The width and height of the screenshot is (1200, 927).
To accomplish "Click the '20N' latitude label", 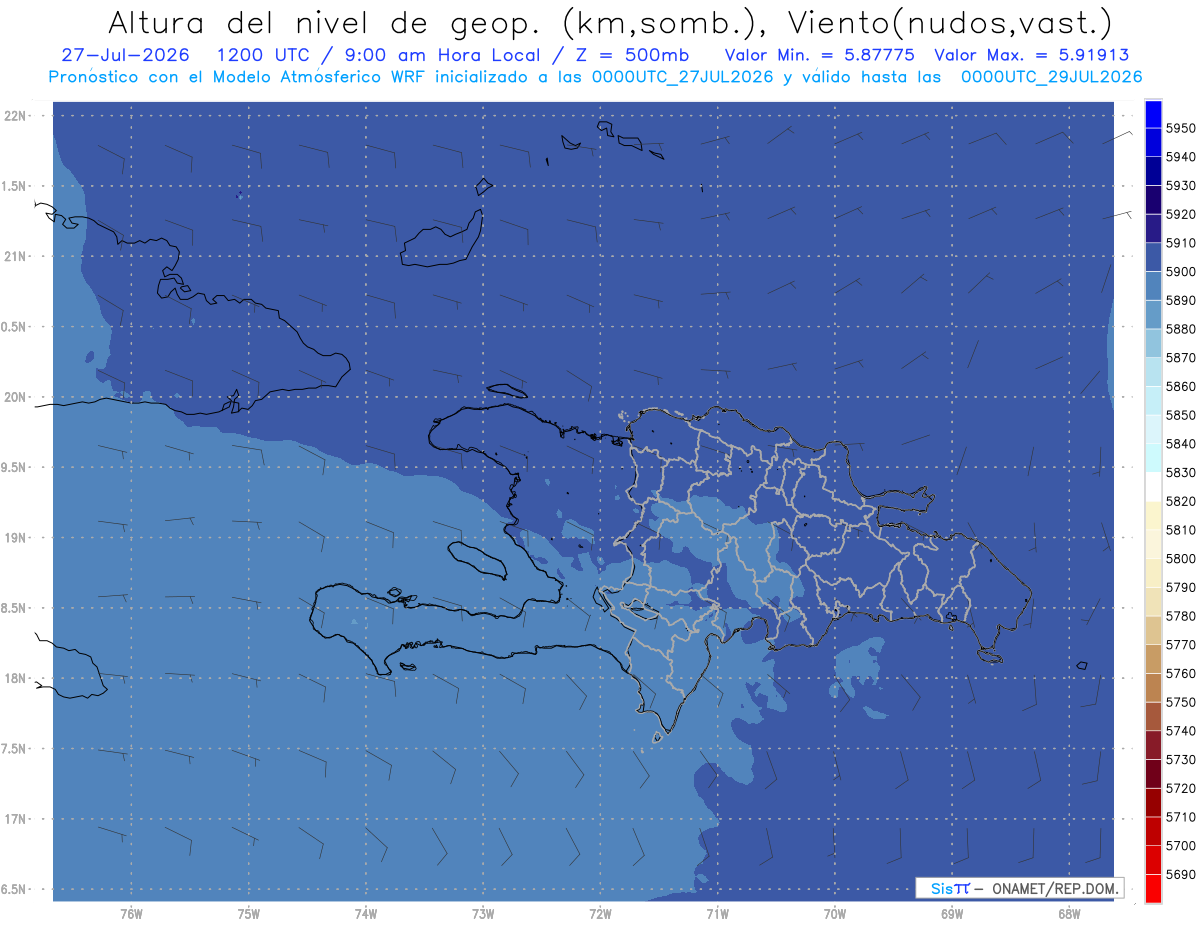I will pyautogui.click(x=17, y=397).
